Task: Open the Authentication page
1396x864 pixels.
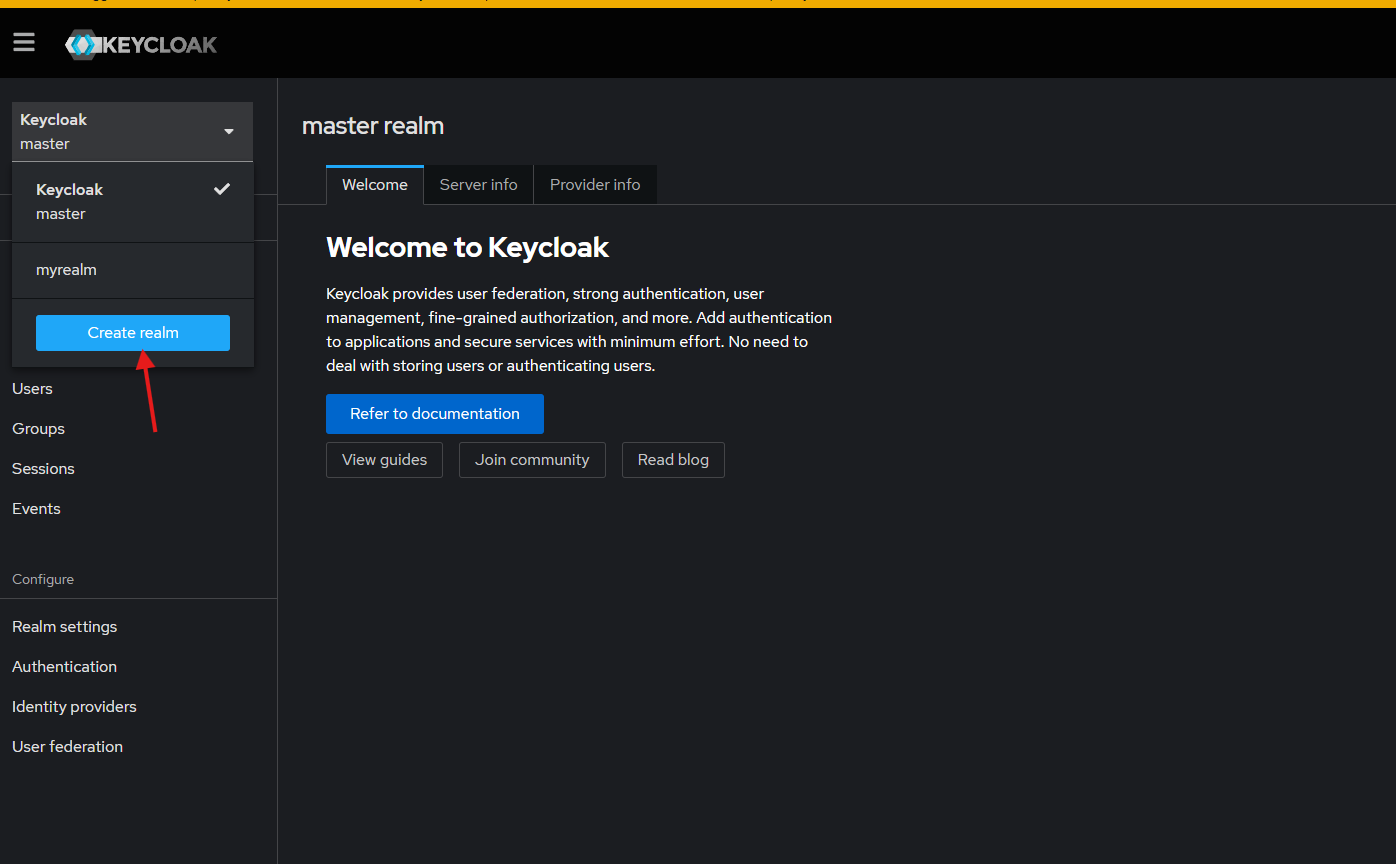Action: [64, 667]
